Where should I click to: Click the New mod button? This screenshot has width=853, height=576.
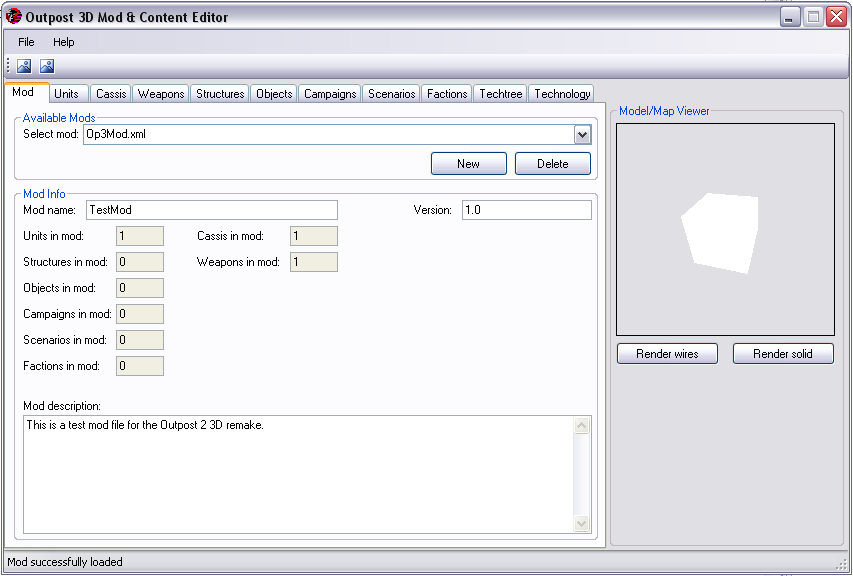pyautogui.click(x=468, y=164)
